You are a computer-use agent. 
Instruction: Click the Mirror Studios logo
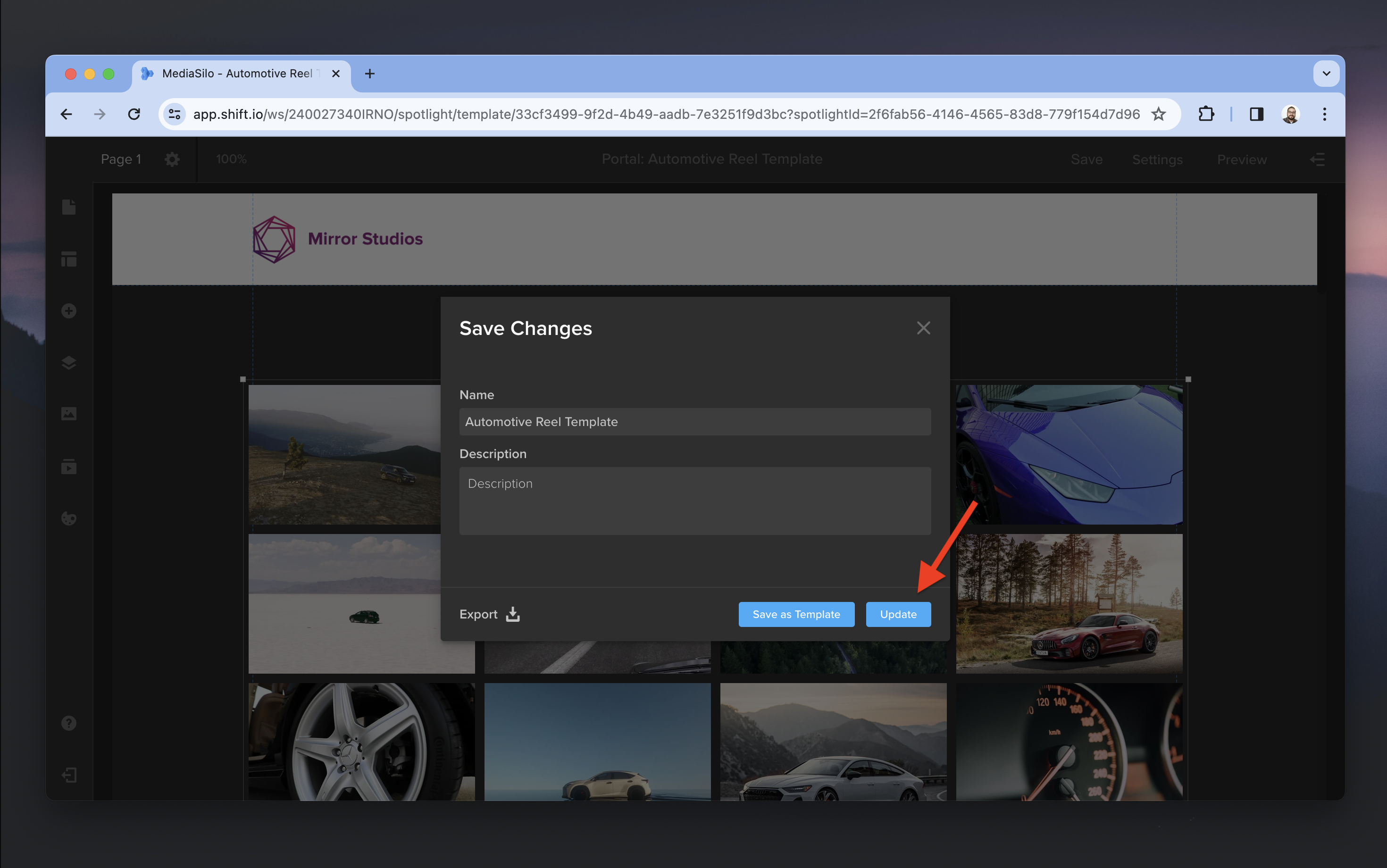pos(338,239)
